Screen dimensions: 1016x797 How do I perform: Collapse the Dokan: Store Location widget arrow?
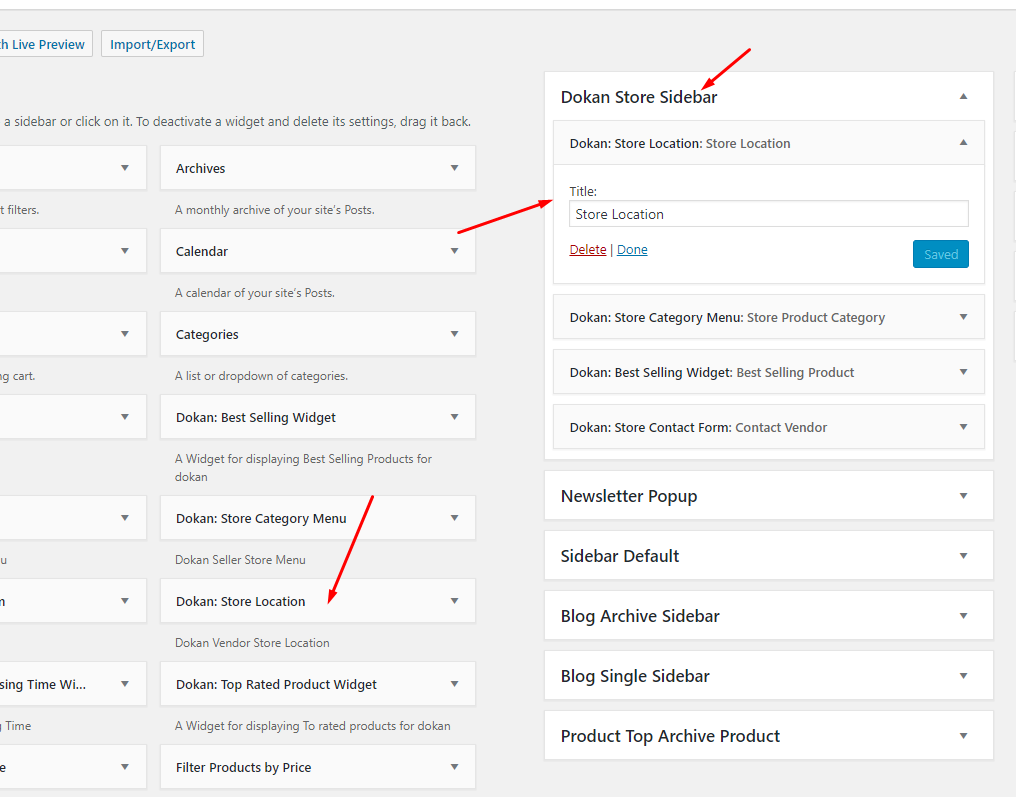[964, 143]
